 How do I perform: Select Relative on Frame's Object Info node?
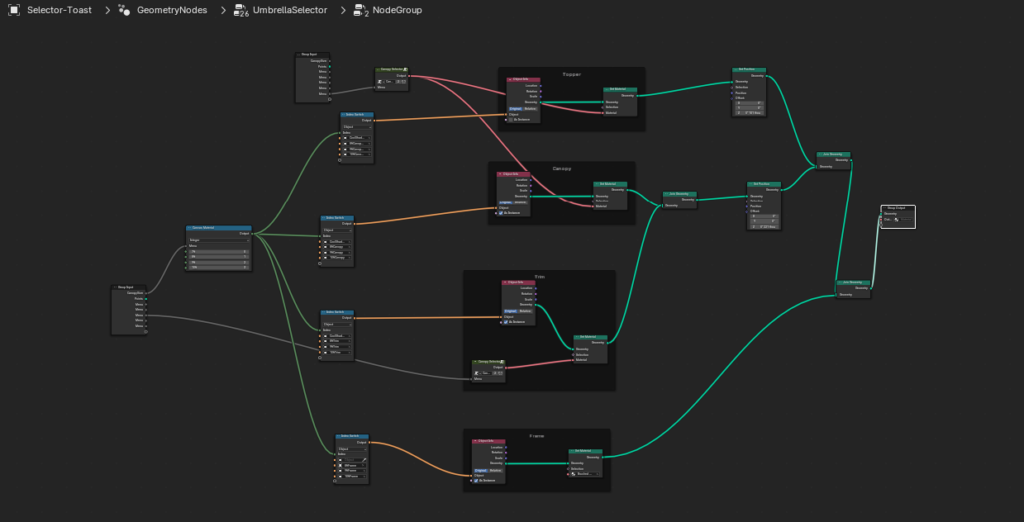[x=496, y=470]
